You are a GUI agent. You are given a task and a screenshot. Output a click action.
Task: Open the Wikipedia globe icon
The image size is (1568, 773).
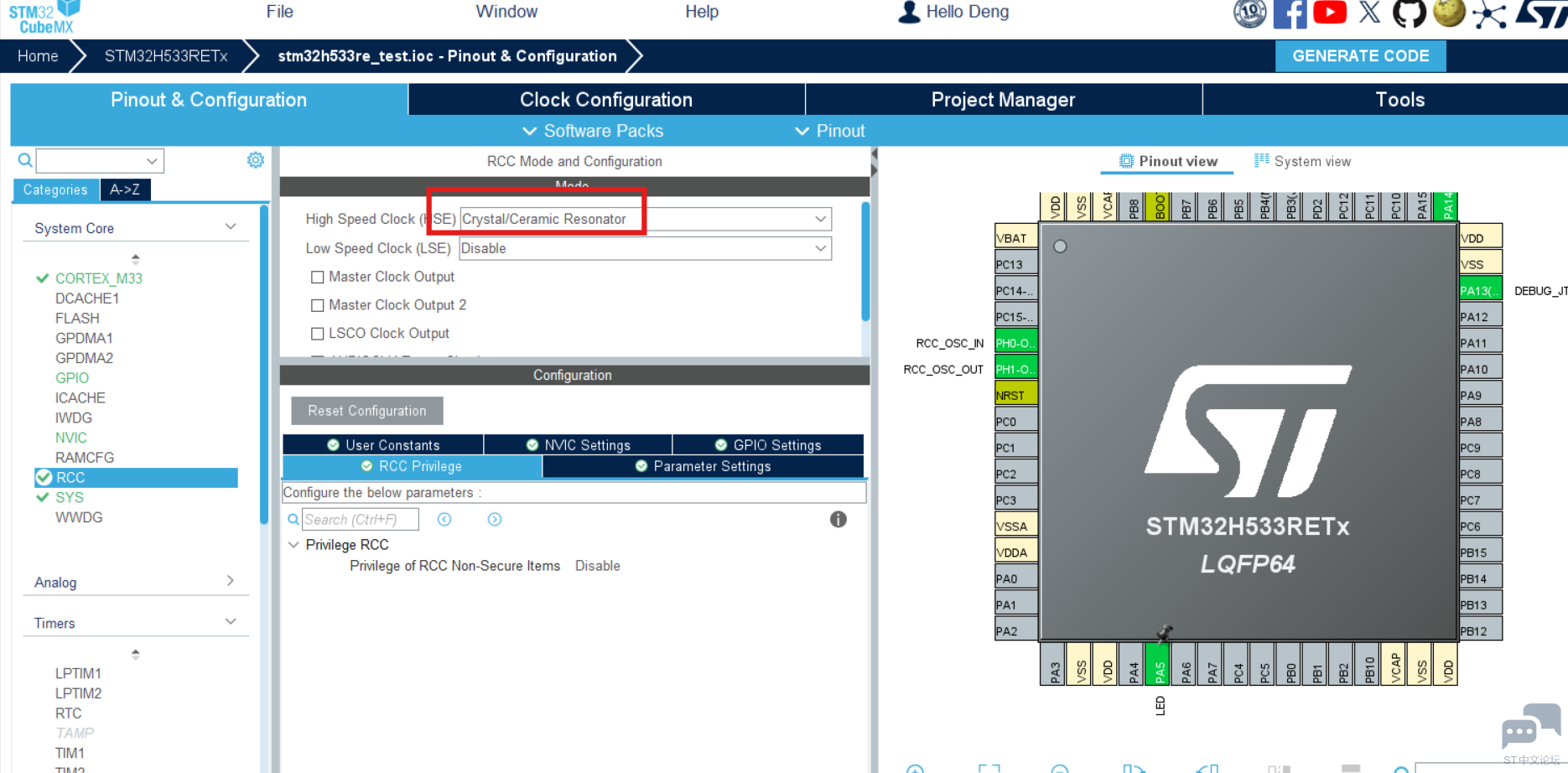pyautogui.click(x=1449, y=13)
